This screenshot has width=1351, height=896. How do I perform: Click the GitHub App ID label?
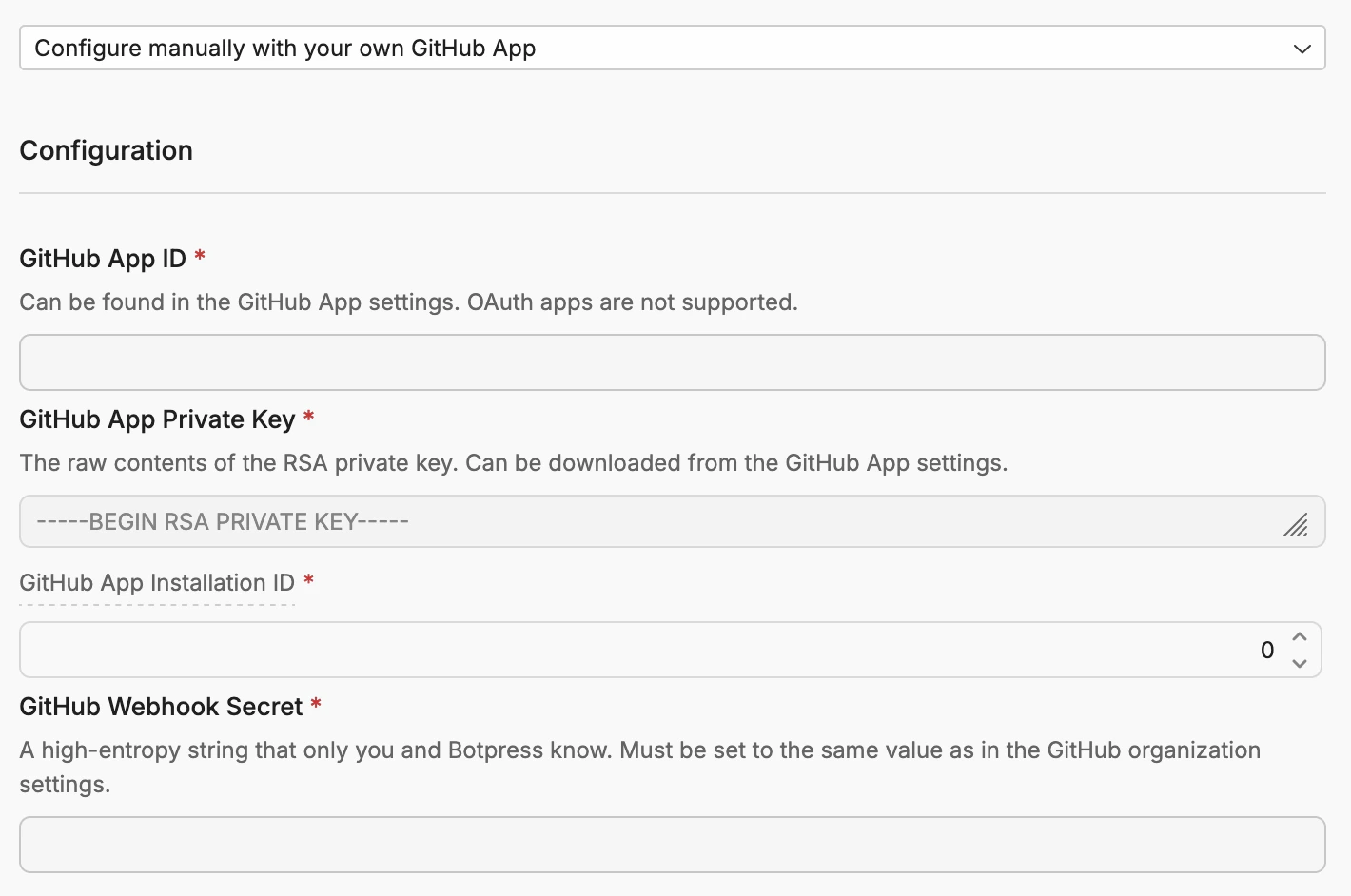[103, 259]
